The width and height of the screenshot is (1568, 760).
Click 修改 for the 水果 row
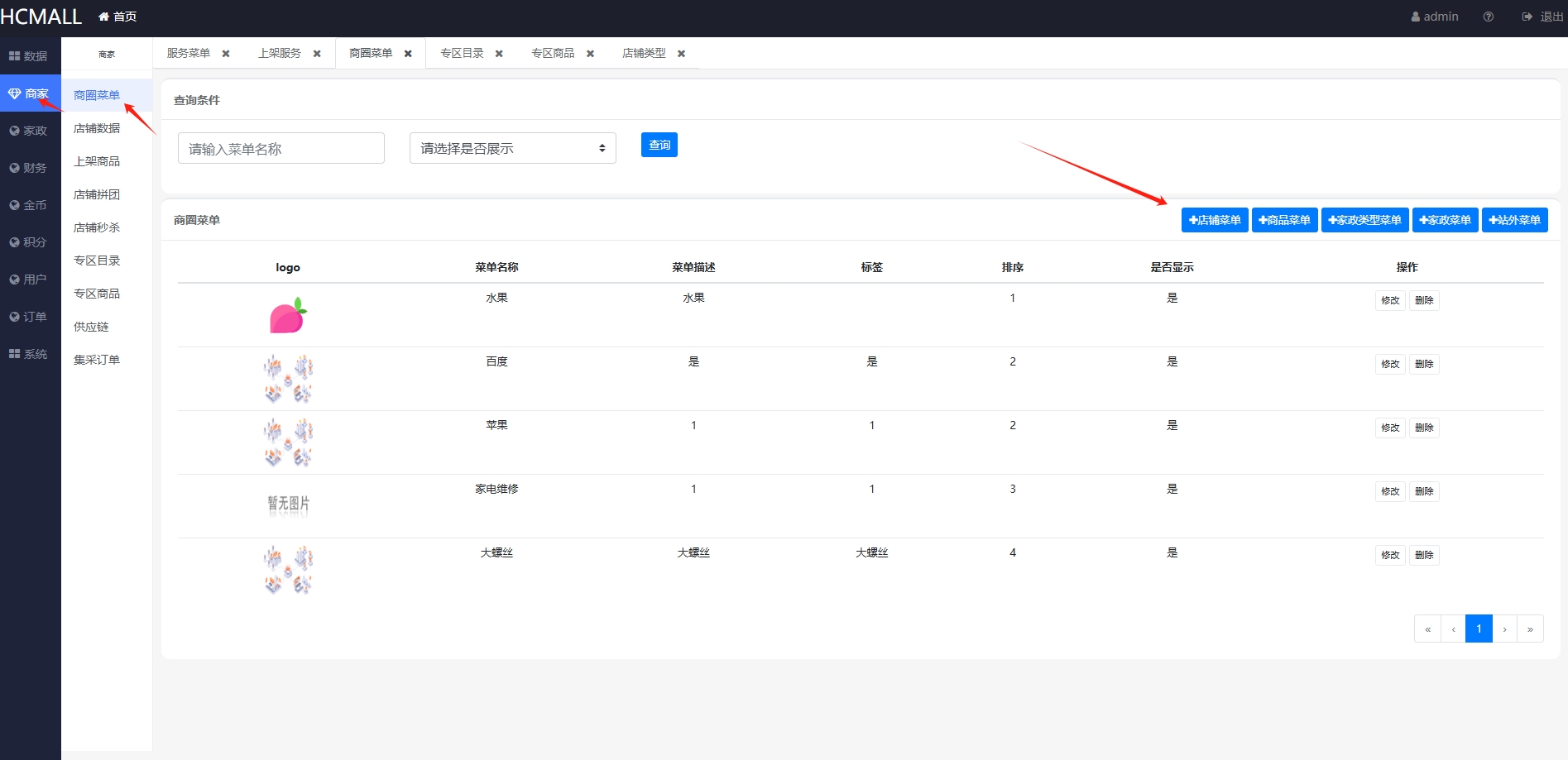point(1390,300)
